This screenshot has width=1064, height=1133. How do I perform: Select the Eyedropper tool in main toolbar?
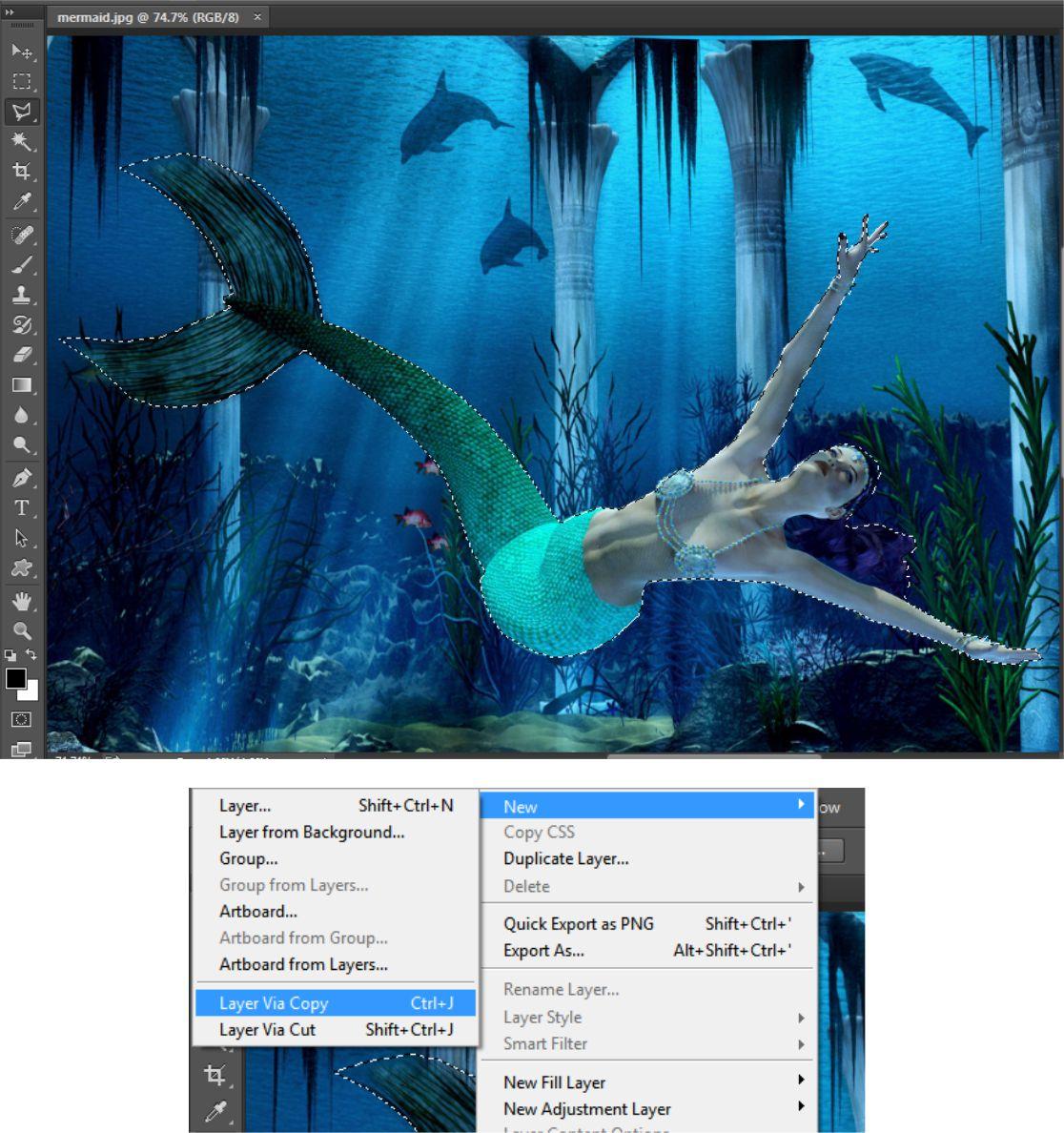[22, 201]
